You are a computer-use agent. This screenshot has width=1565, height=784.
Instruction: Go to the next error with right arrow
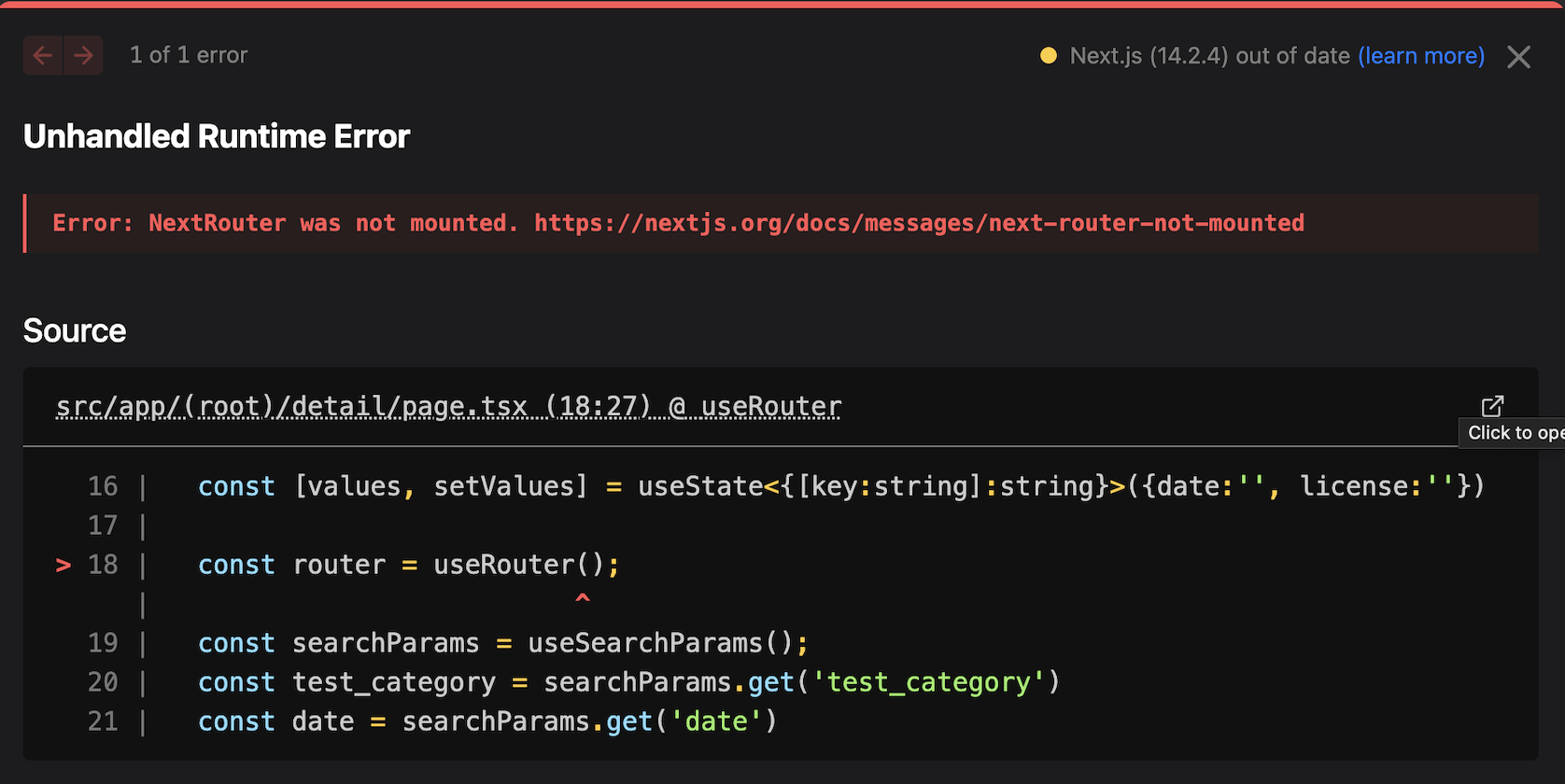[83, 56]
